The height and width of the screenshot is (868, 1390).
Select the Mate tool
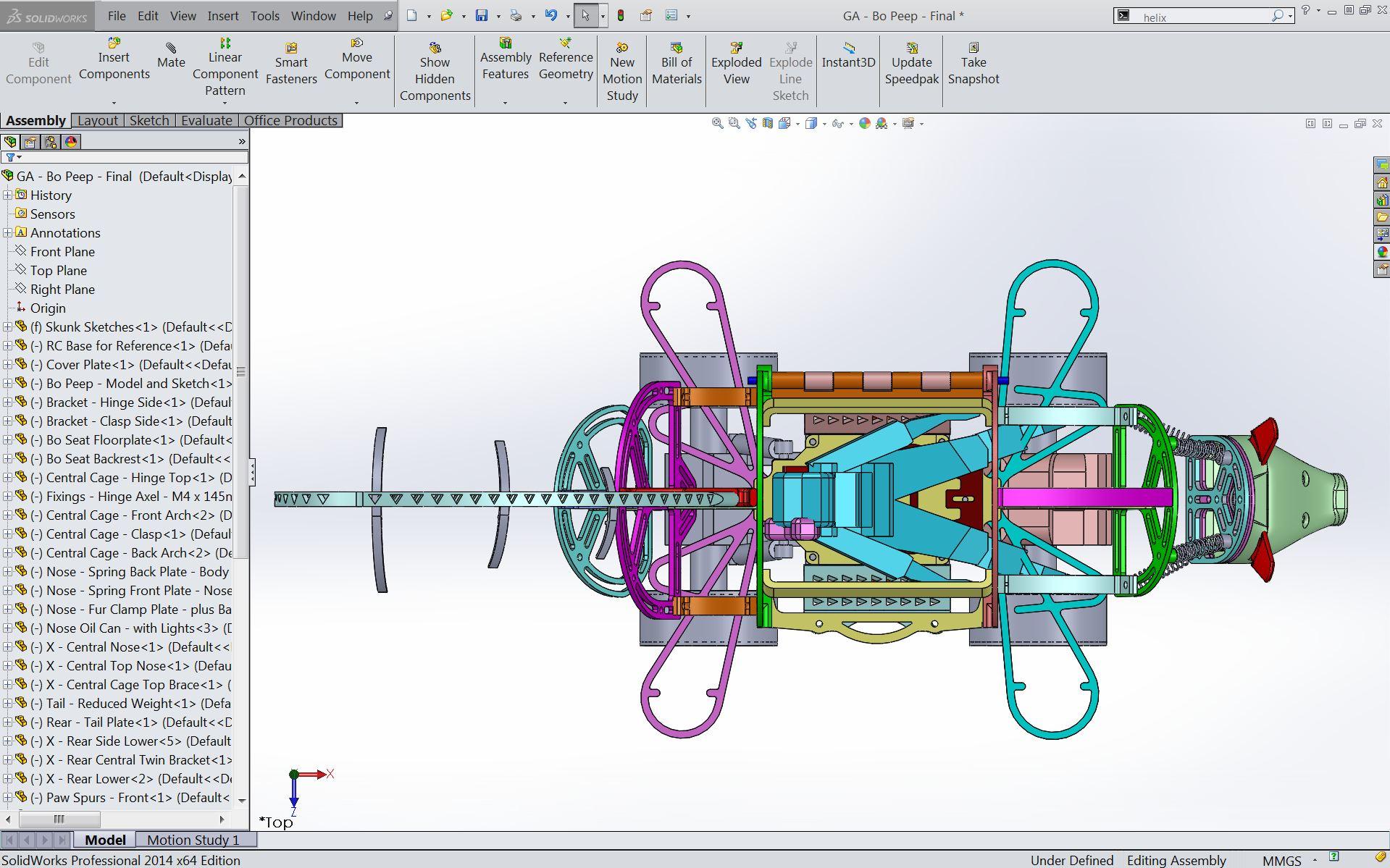(x=171, y=55)
